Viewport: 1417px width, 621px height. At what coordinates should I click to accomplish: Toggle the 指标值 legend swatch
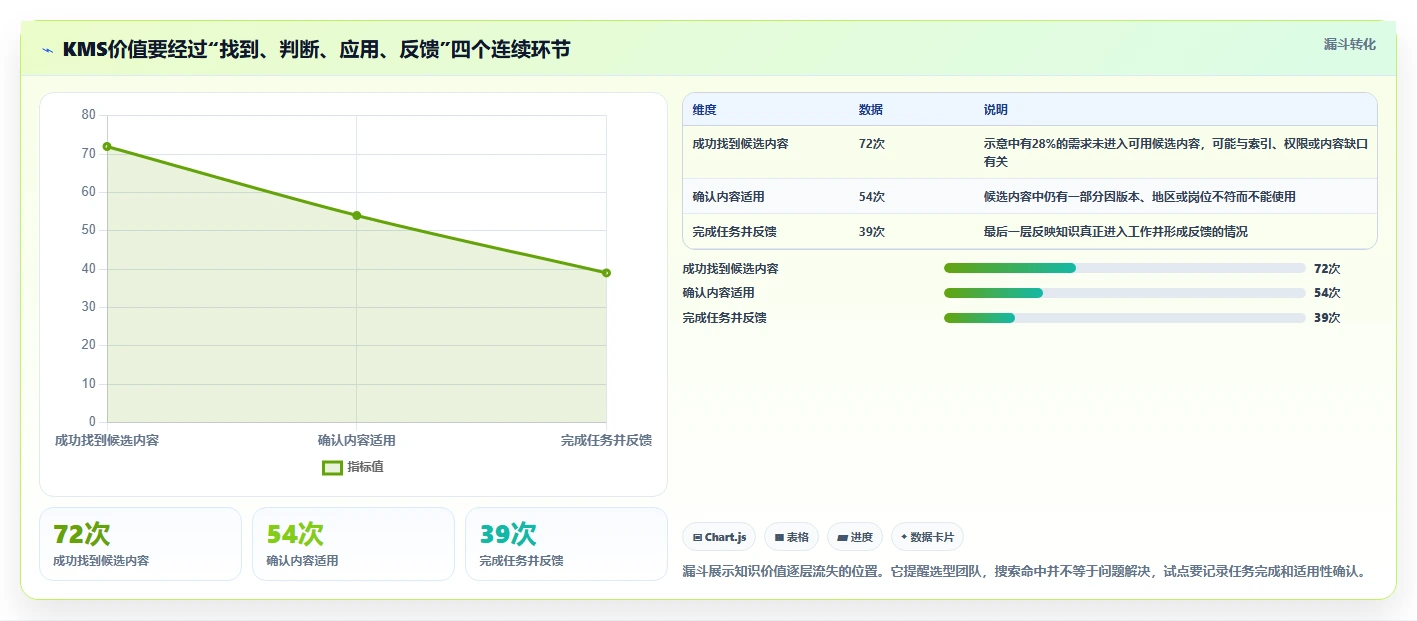332,467
